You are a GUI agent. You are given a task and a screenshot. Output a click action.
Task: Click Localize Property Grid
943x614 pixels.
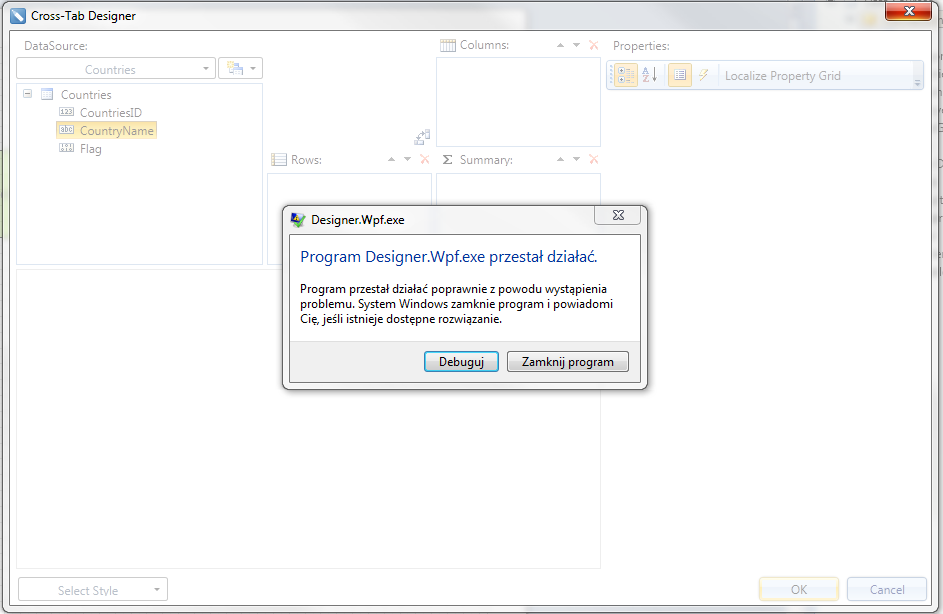point(782,76)
